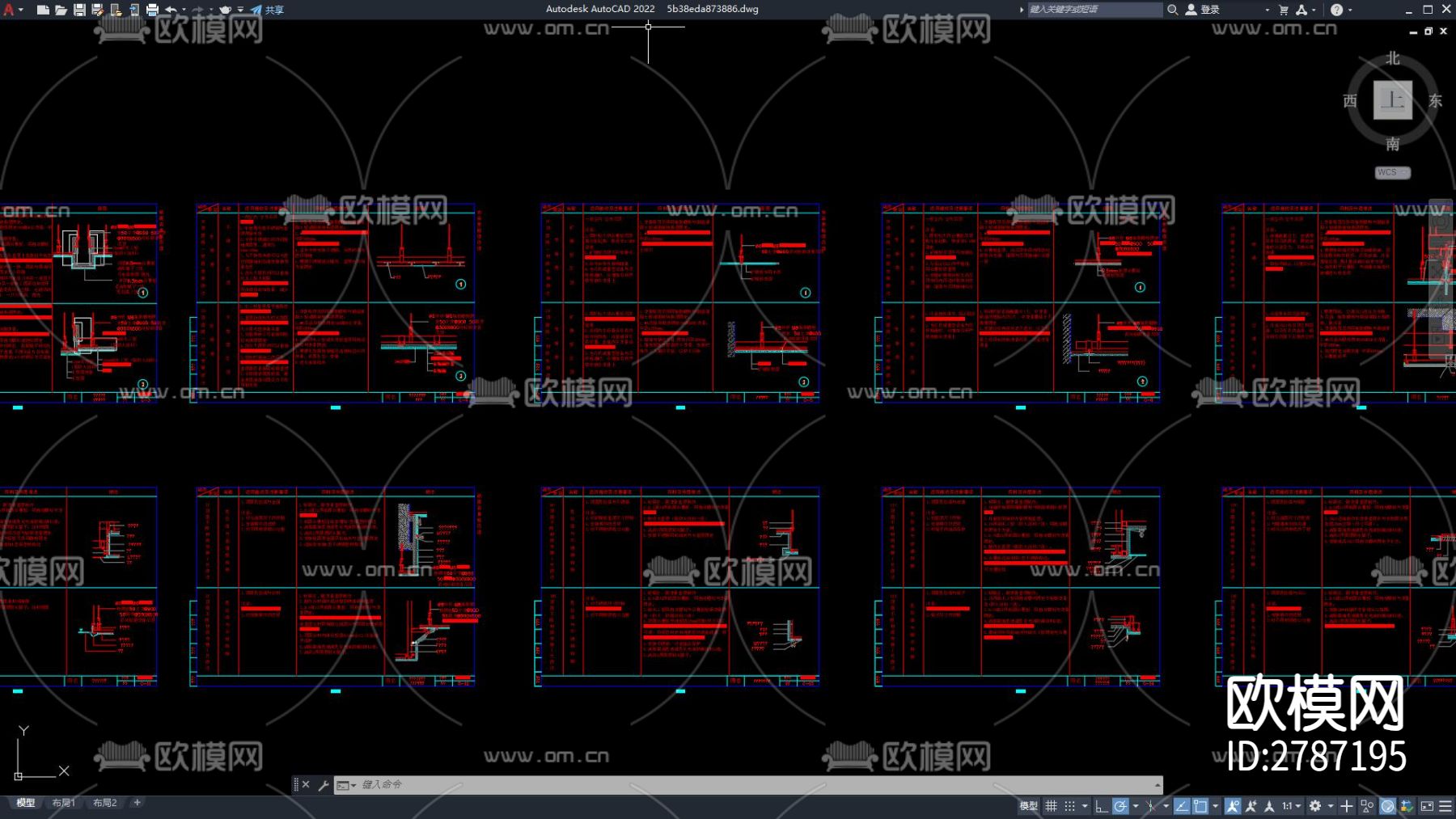Image resolution: width=1456 pixels, height=819 pixels.
Task: Click the Plot printer icon
Action: tap(152, 10)
